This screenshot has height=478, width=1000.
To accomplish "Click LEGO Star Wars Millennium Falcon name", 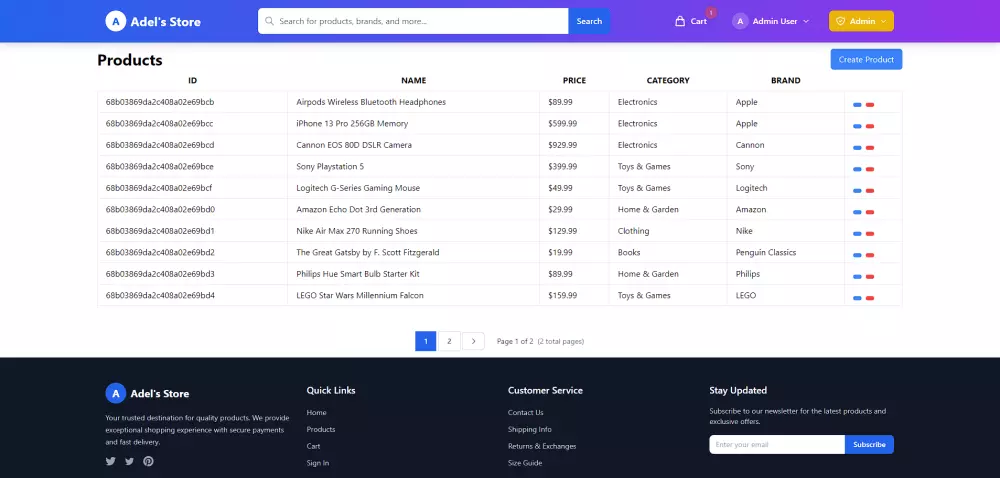I will pyautogui.click(x=360, y=295).
